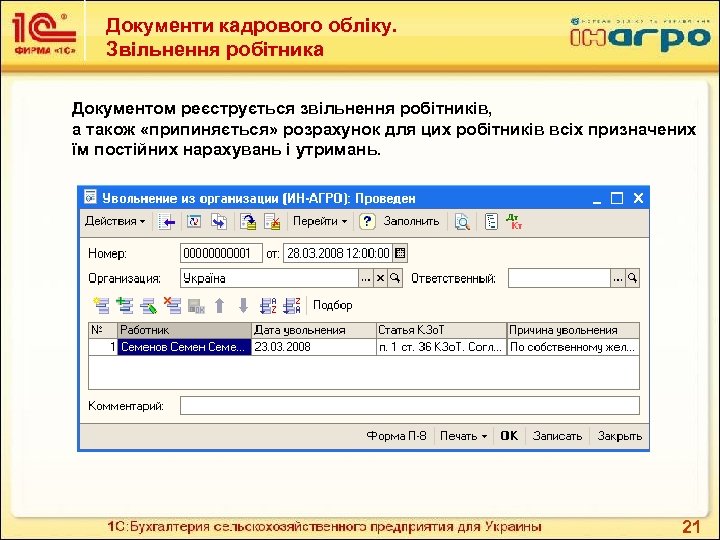
Task: Click the date field showing 28.03.2008 12:00:00
Action: [338, 253]
